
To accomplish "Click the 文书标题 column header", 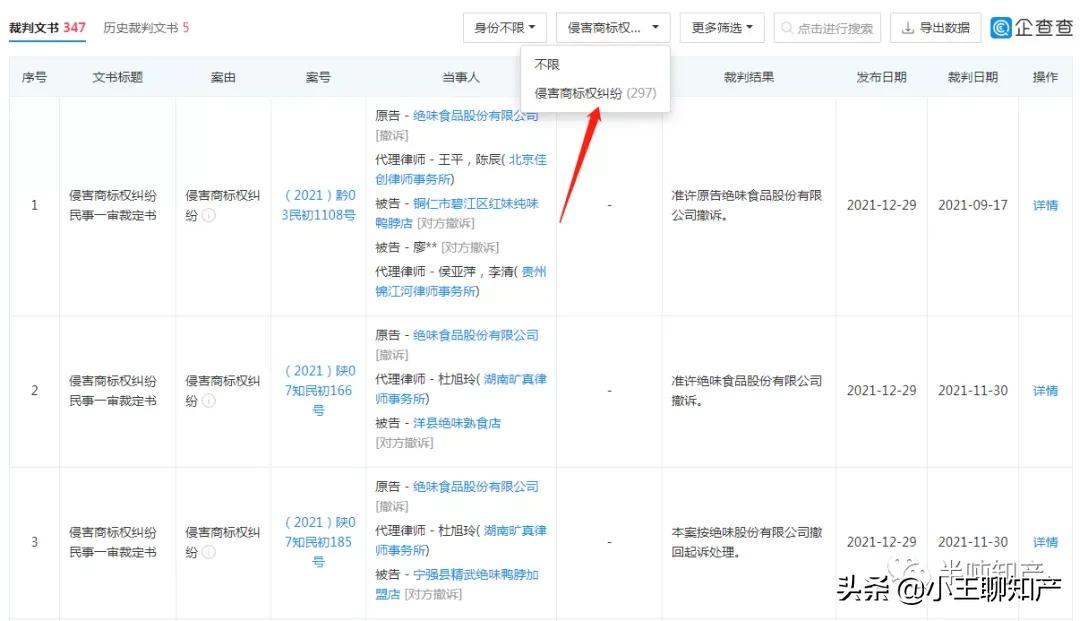I will point(118,77).
